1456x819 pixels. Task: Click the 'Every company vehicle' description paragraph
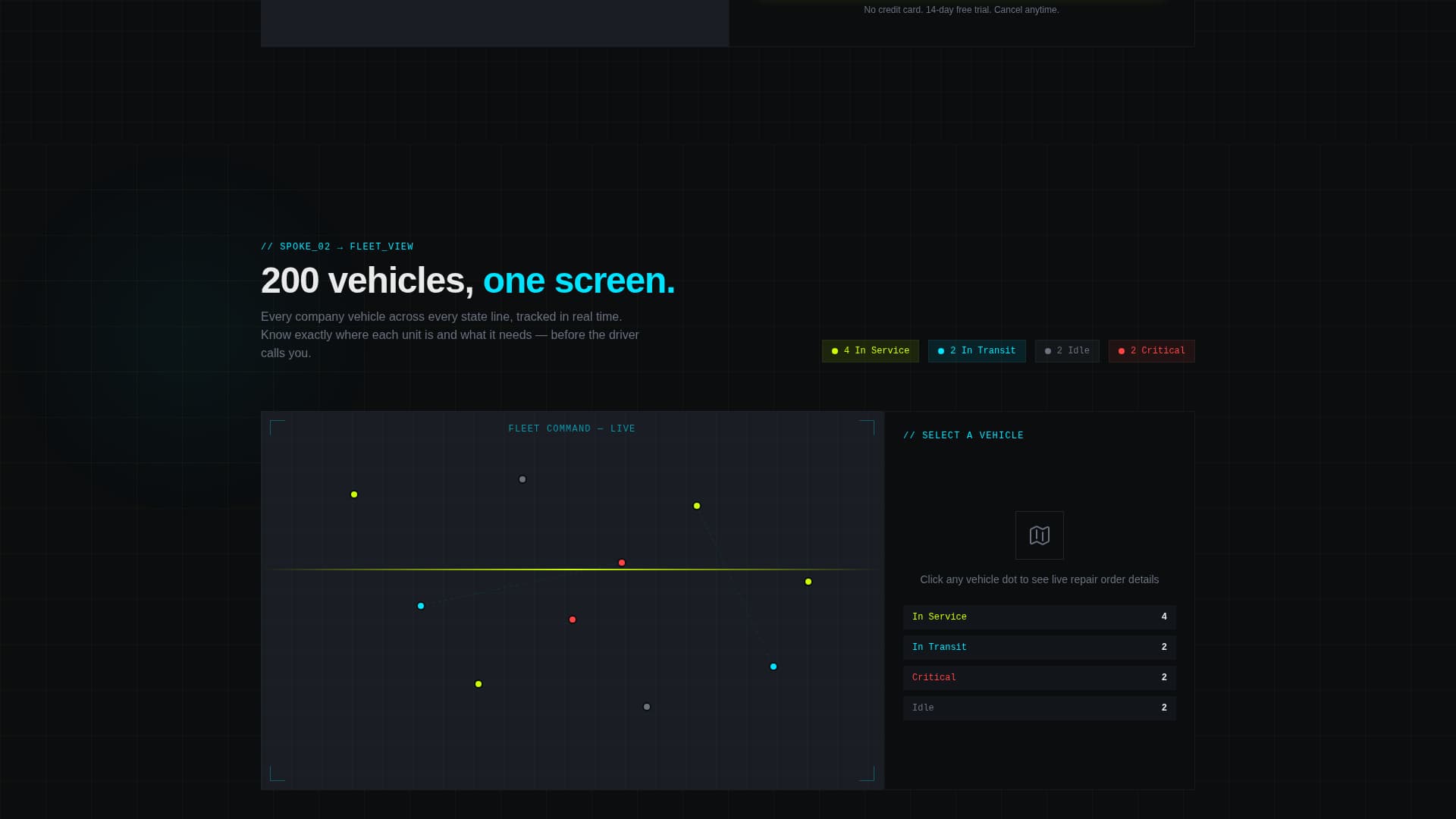[x=450, y=335]
